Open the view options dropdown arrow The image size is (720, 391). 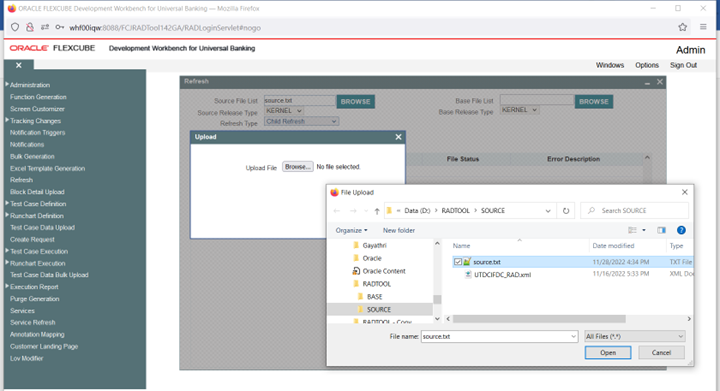(x=644, y=230)
